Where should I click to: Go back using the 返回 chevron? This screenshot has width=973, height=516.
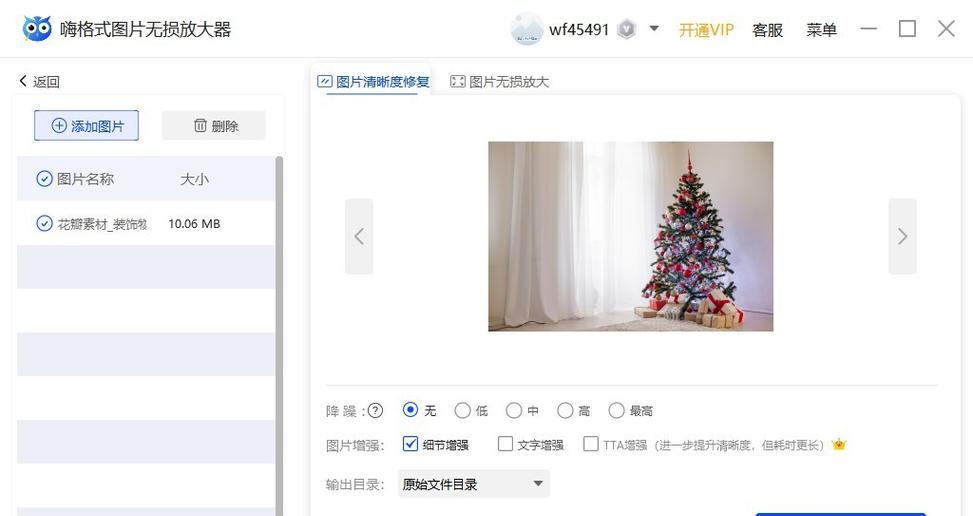click(23, 81)
